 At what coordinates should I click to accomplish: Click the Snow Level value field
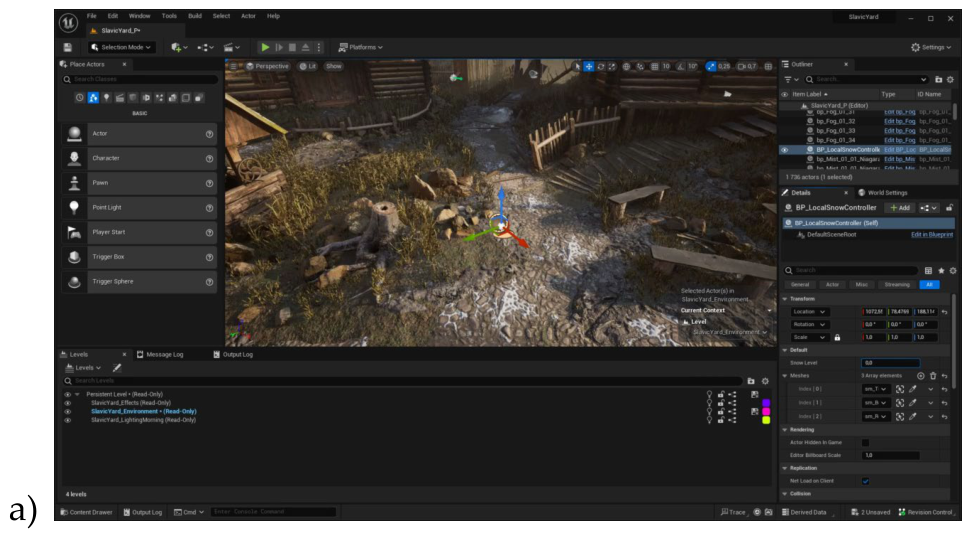[x=890, y=363]
